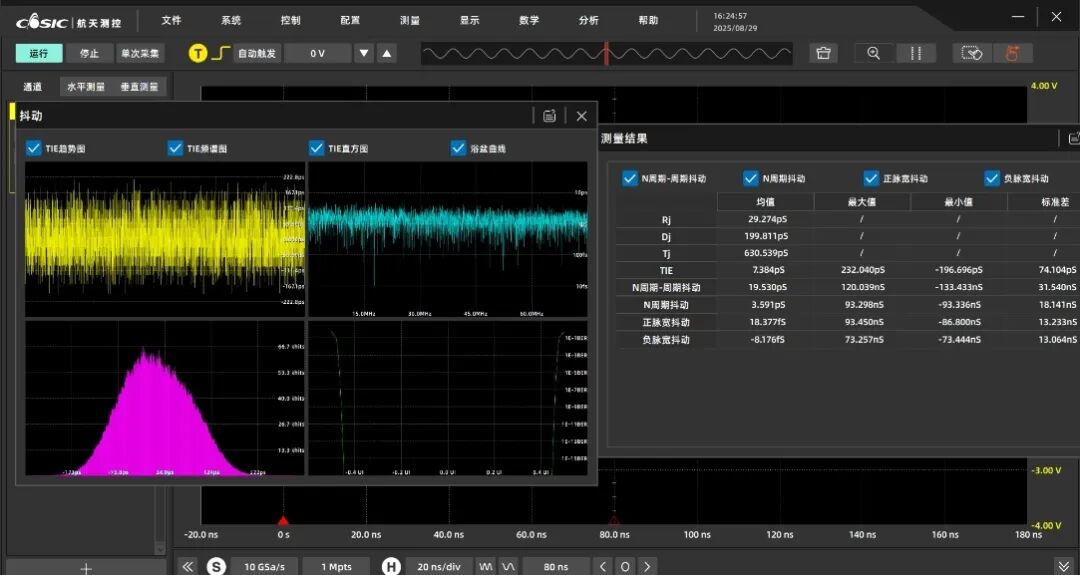1080x575 pixels.
Task: Open 1 Mpts memory depth selector
Action: [x=336, y=566]
